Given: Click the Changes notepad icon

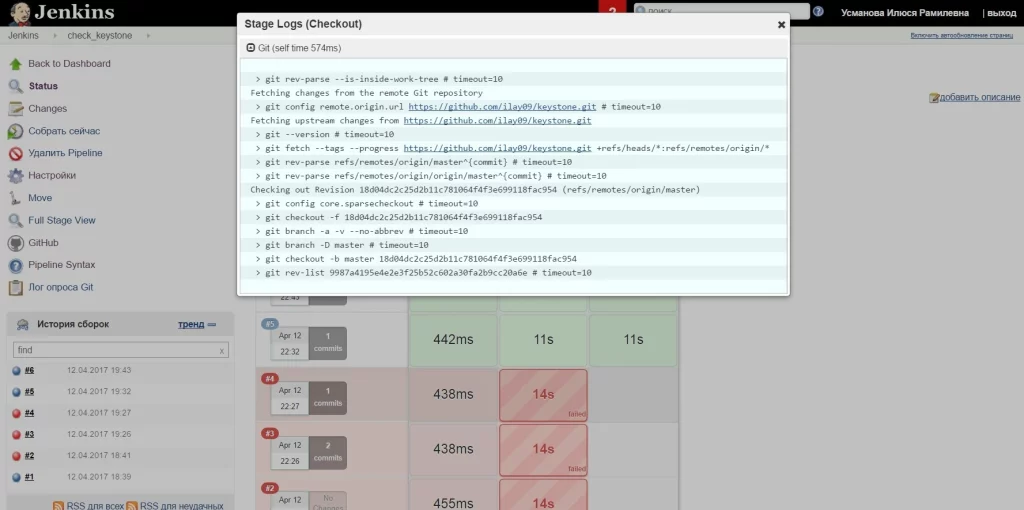Looking at the screenshot, I should [x=16, y=109].
